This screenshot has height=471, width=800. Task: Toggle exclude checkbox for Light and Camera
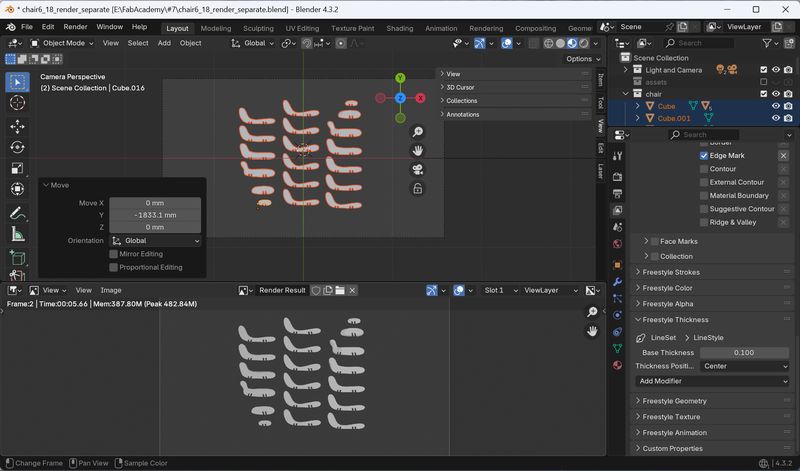coord(763,70)
